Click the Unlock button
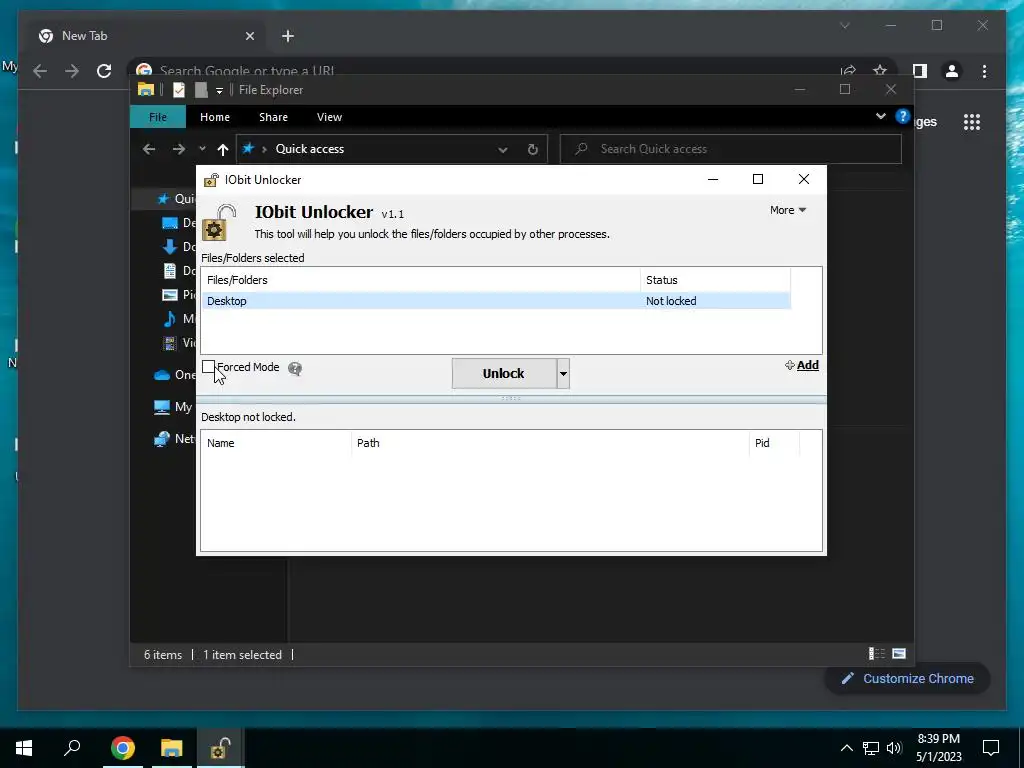Viewport: 1024px width, 768px height. 504,374
